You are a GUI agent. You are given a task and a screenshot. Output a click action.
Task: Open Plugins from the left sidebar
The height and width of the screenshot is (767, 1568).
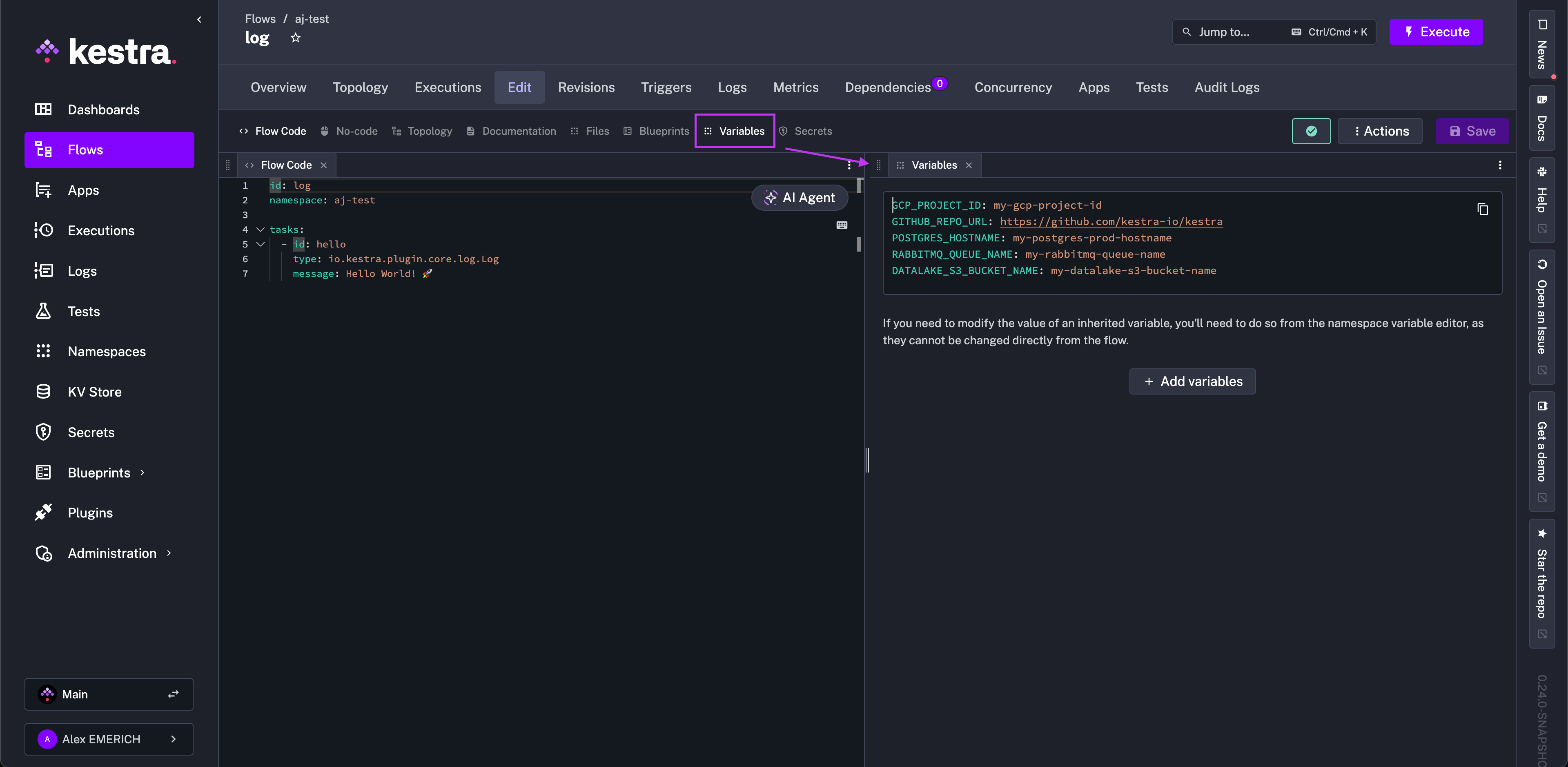[x=89, y=512]
